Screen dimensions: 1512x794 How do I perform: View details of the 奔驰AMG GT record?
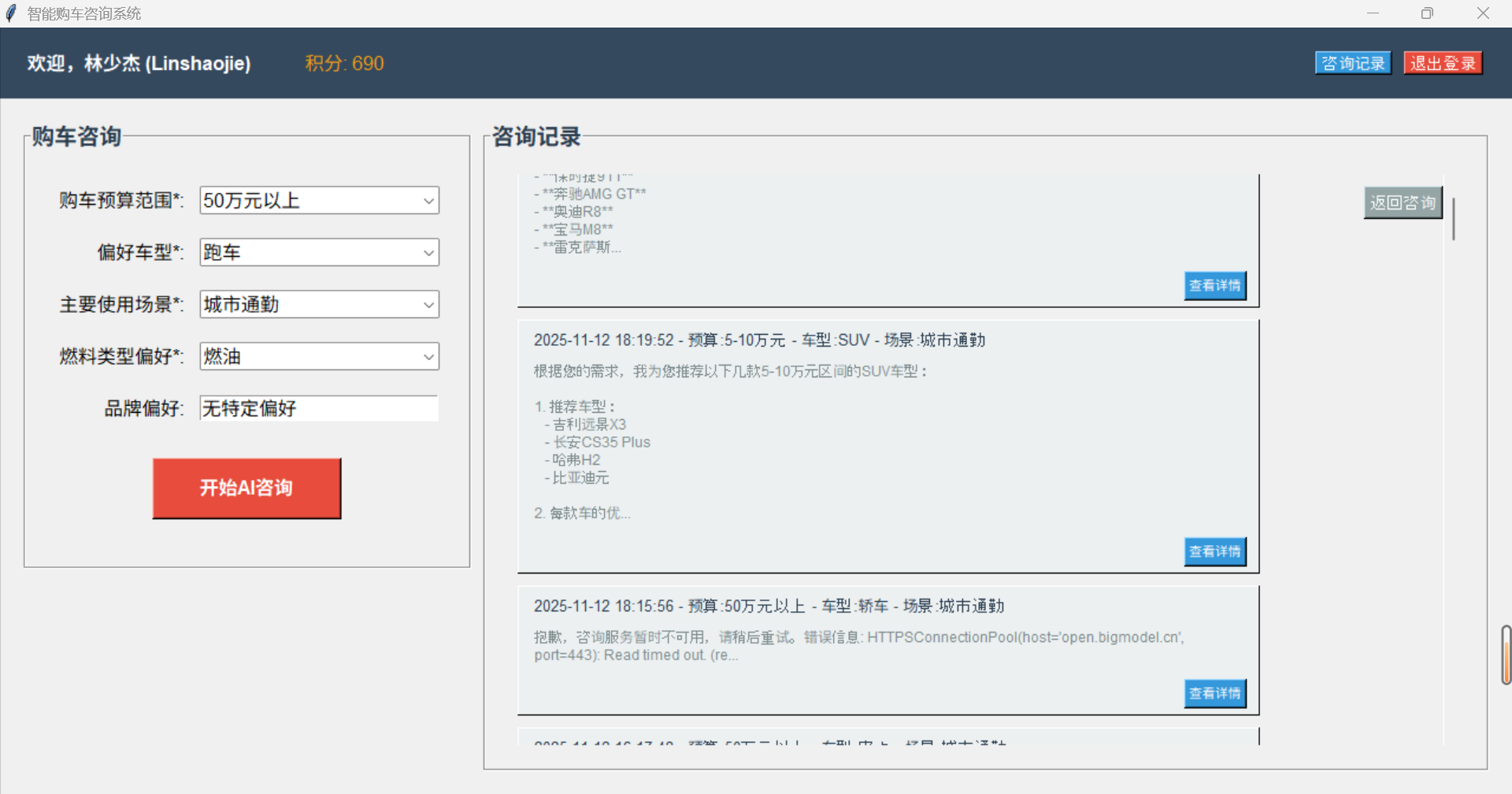(x=1215, y=285)
